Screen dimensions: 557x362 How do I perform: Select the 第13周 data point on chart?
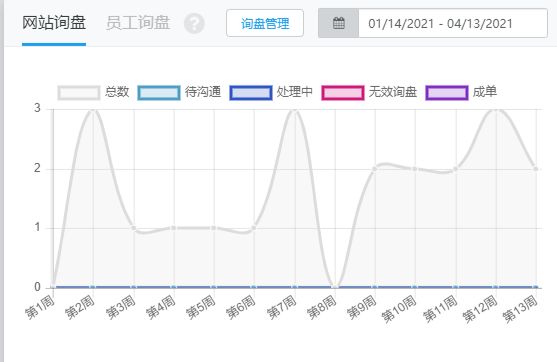(x=536, y=169)
